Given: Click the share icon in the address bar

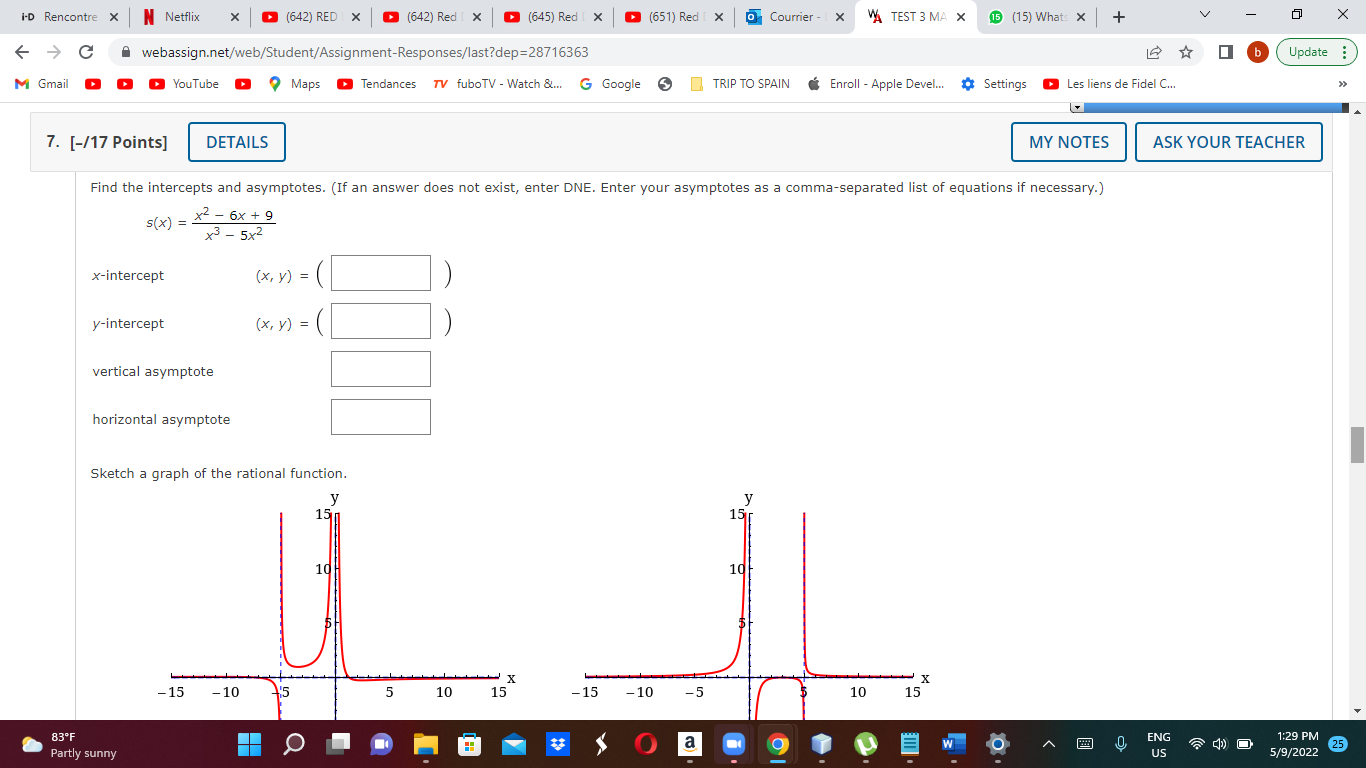Looking at the screenshot, I should point(1154,52).
